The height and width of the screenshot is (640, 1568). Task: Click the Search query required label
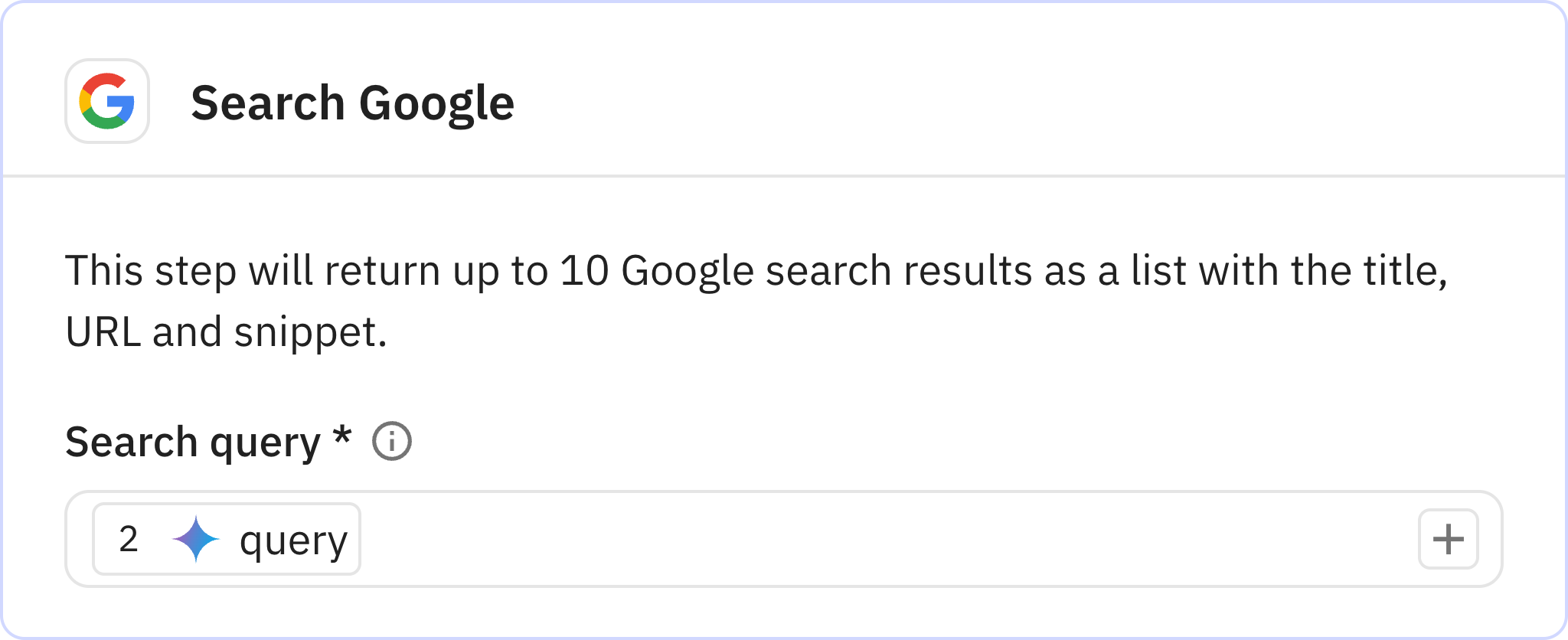pyautogui.click(x=207, y=440)
